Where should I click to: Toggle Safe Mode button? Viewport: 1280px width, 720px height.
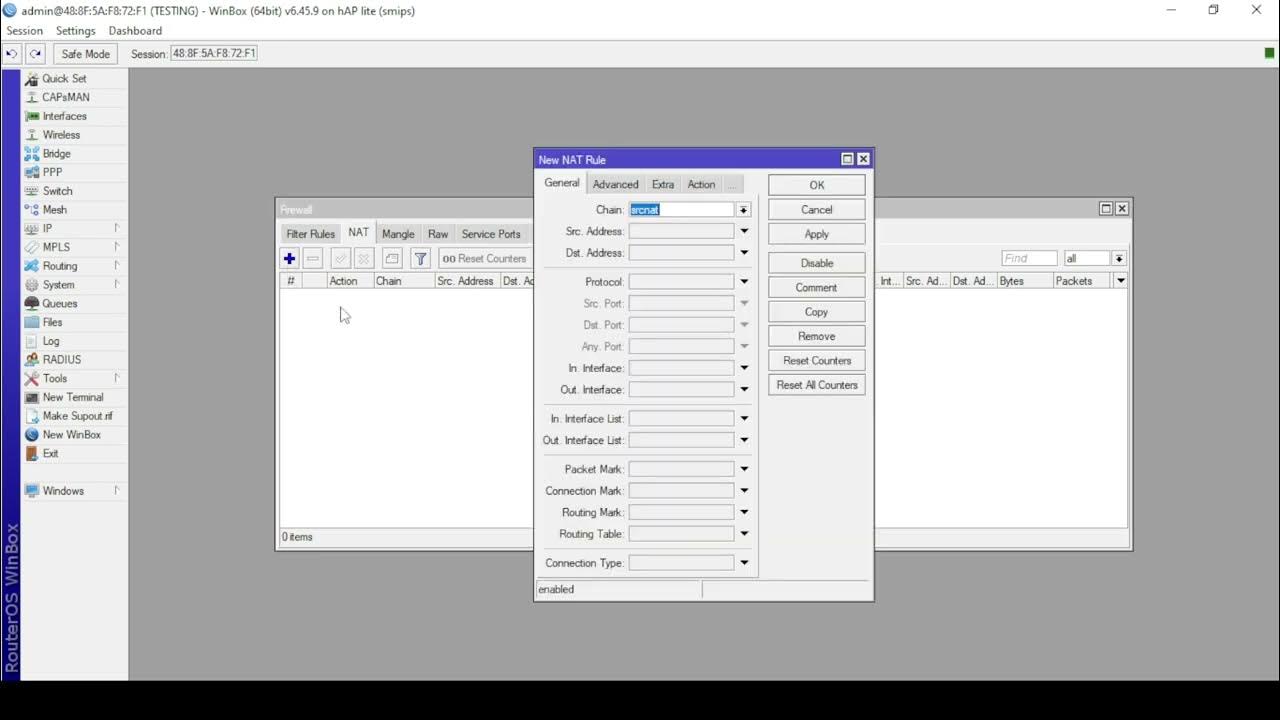click(x=85, y=54)
